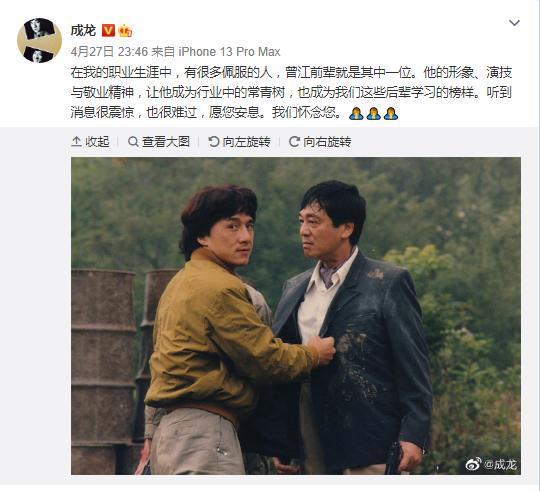Click the upward arrow collapse icon
This screenshot has width=540, height=491.
coord(76,142)
